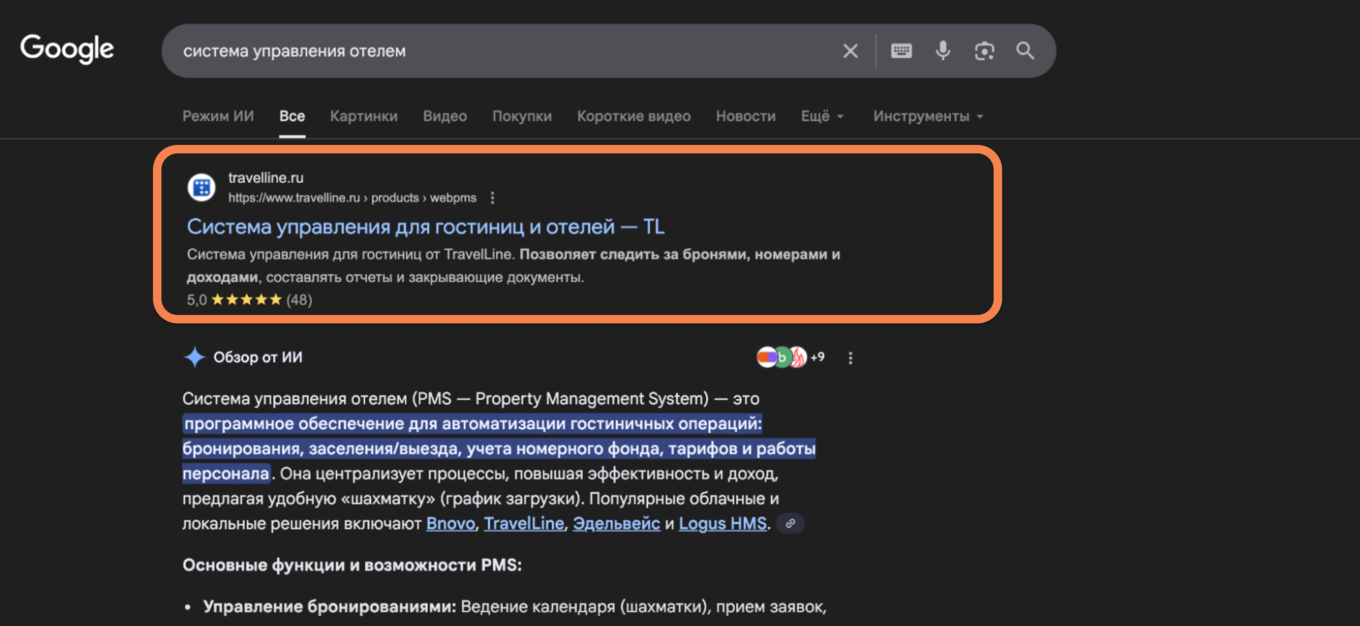
Task: Open the 'Картинки' tab
Action: [364, 116]
